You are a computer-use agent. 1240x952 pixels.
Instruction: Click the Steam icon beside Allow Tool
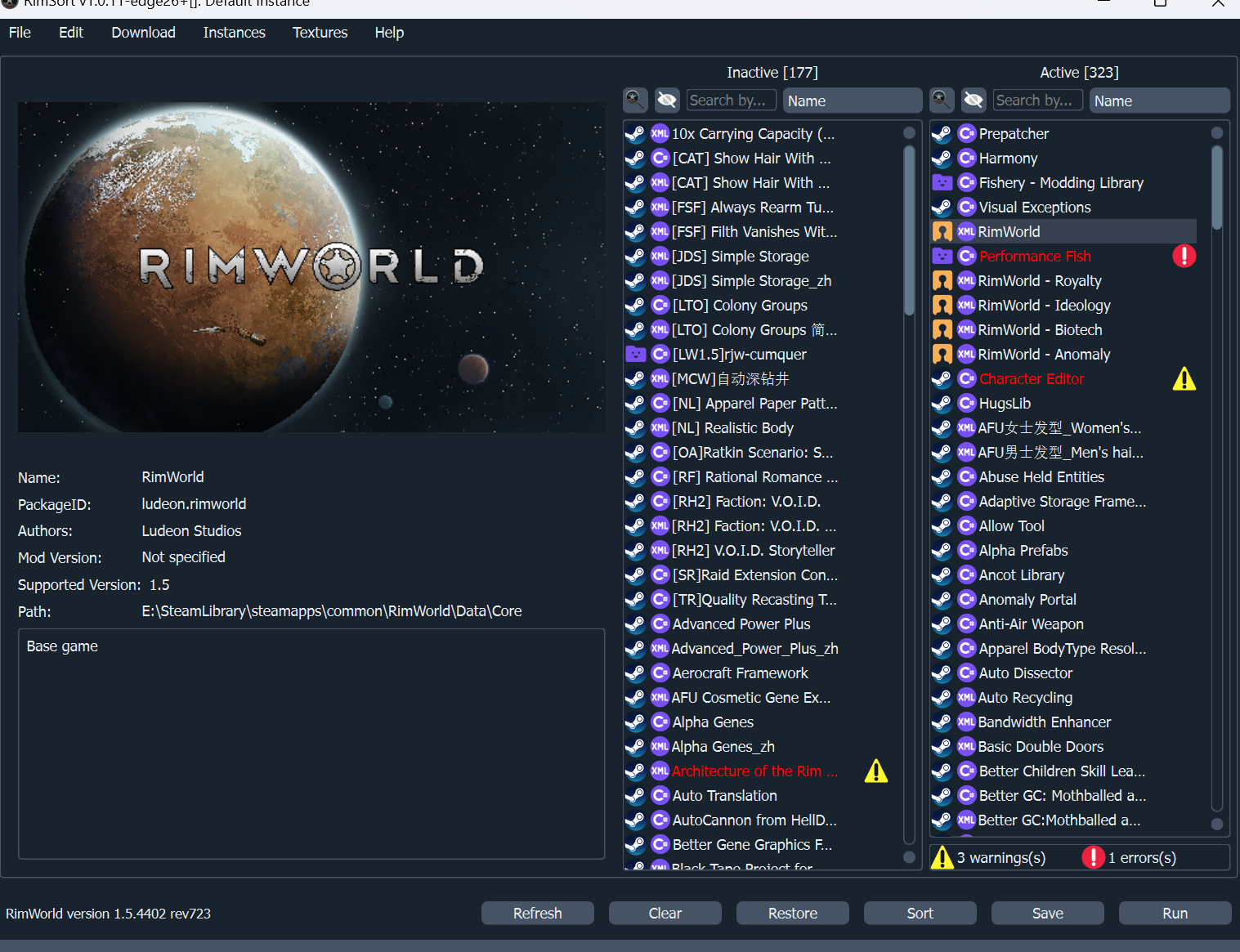click(942, 525)
